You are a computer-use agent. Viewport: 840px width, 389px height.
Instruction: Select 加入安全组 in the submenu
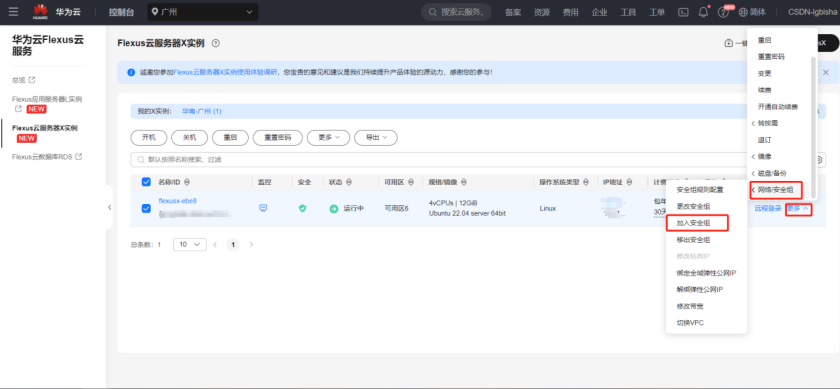[697, 222]
